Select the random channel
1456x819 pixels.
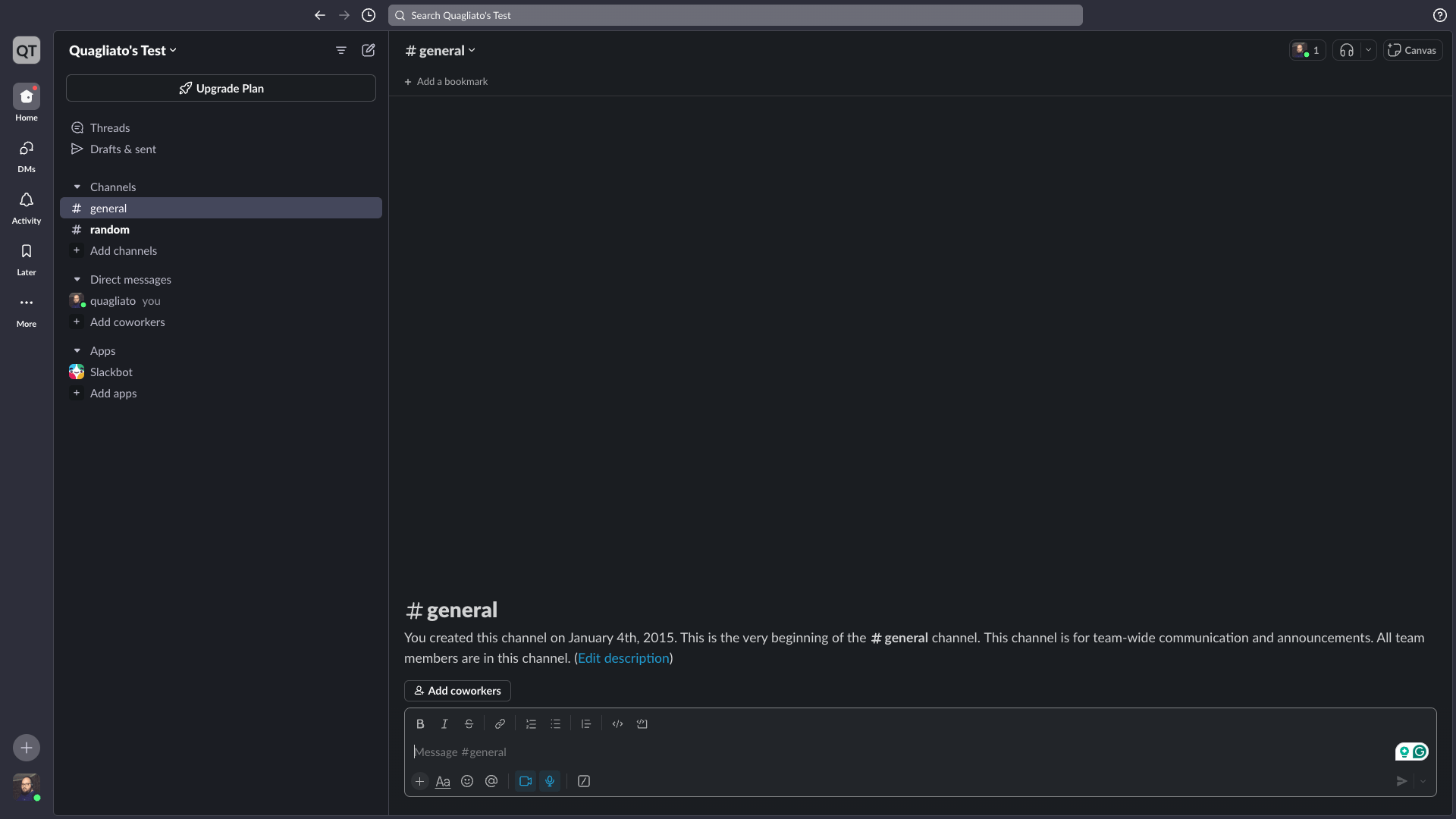(109, 230)
